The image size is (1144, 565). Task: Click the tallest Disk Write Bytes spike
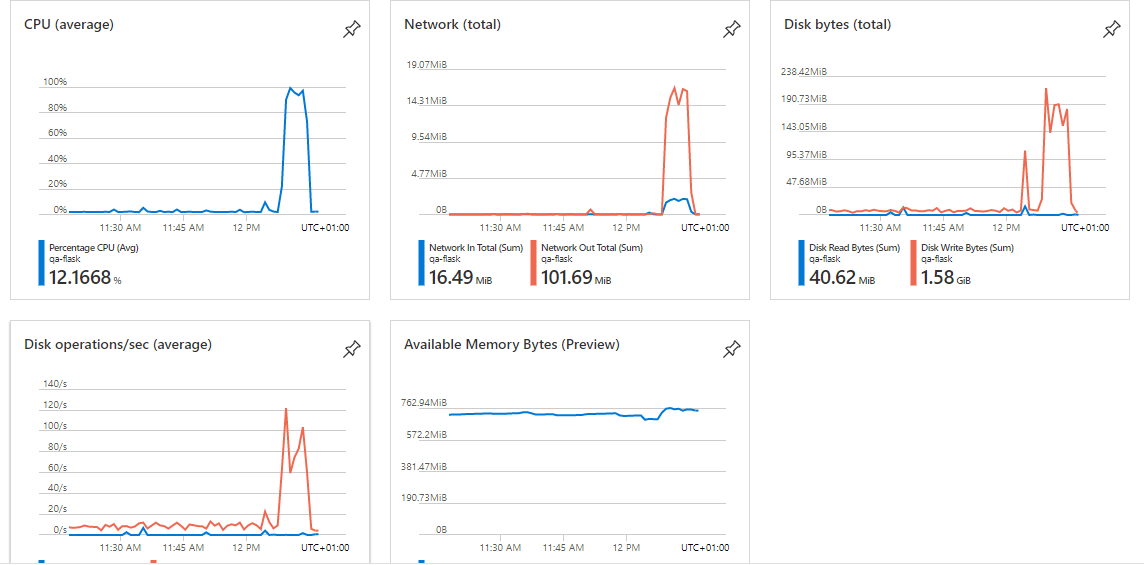1046,89
